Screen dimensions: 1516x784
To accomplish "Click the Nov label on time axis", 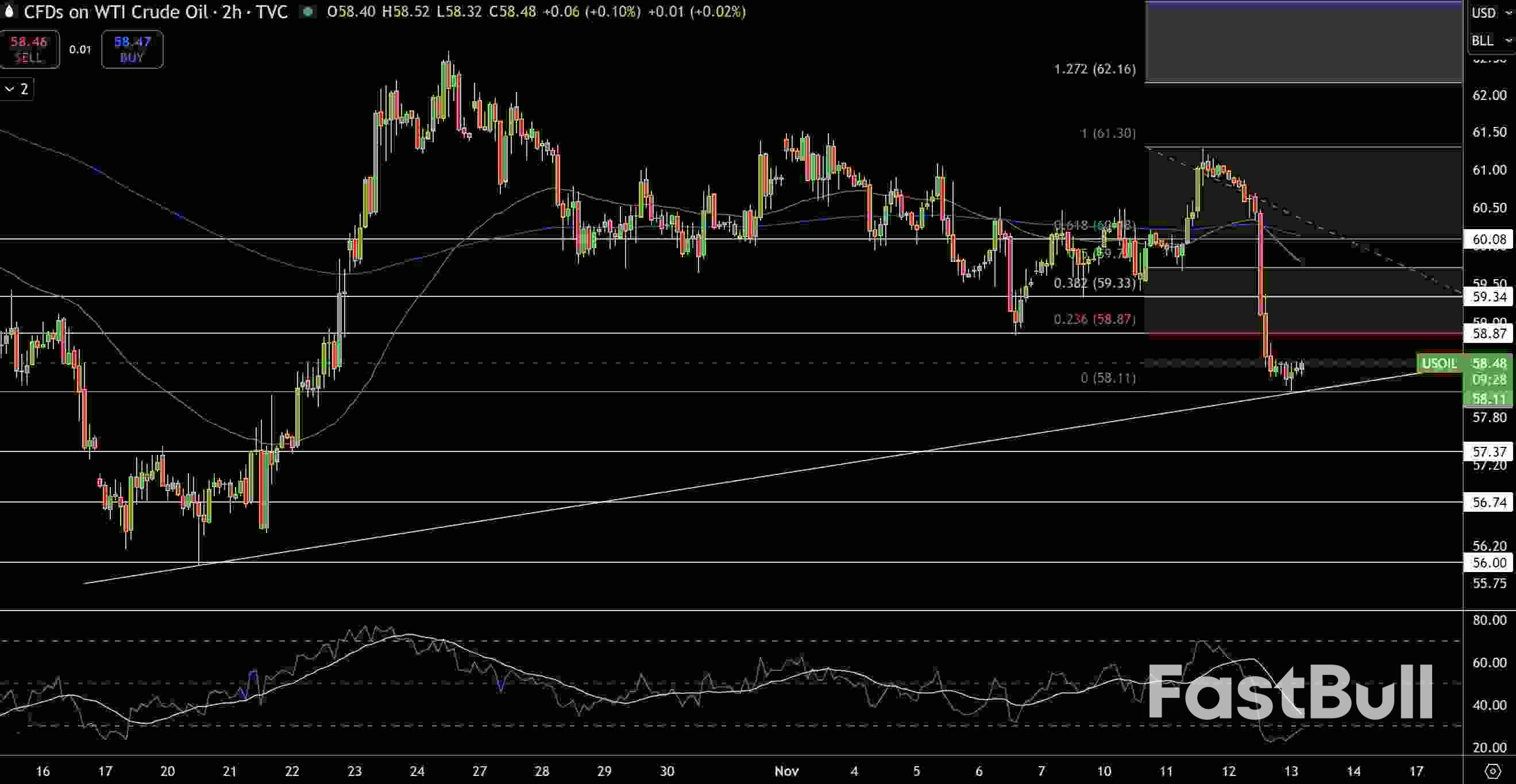I will pos(787,770).
